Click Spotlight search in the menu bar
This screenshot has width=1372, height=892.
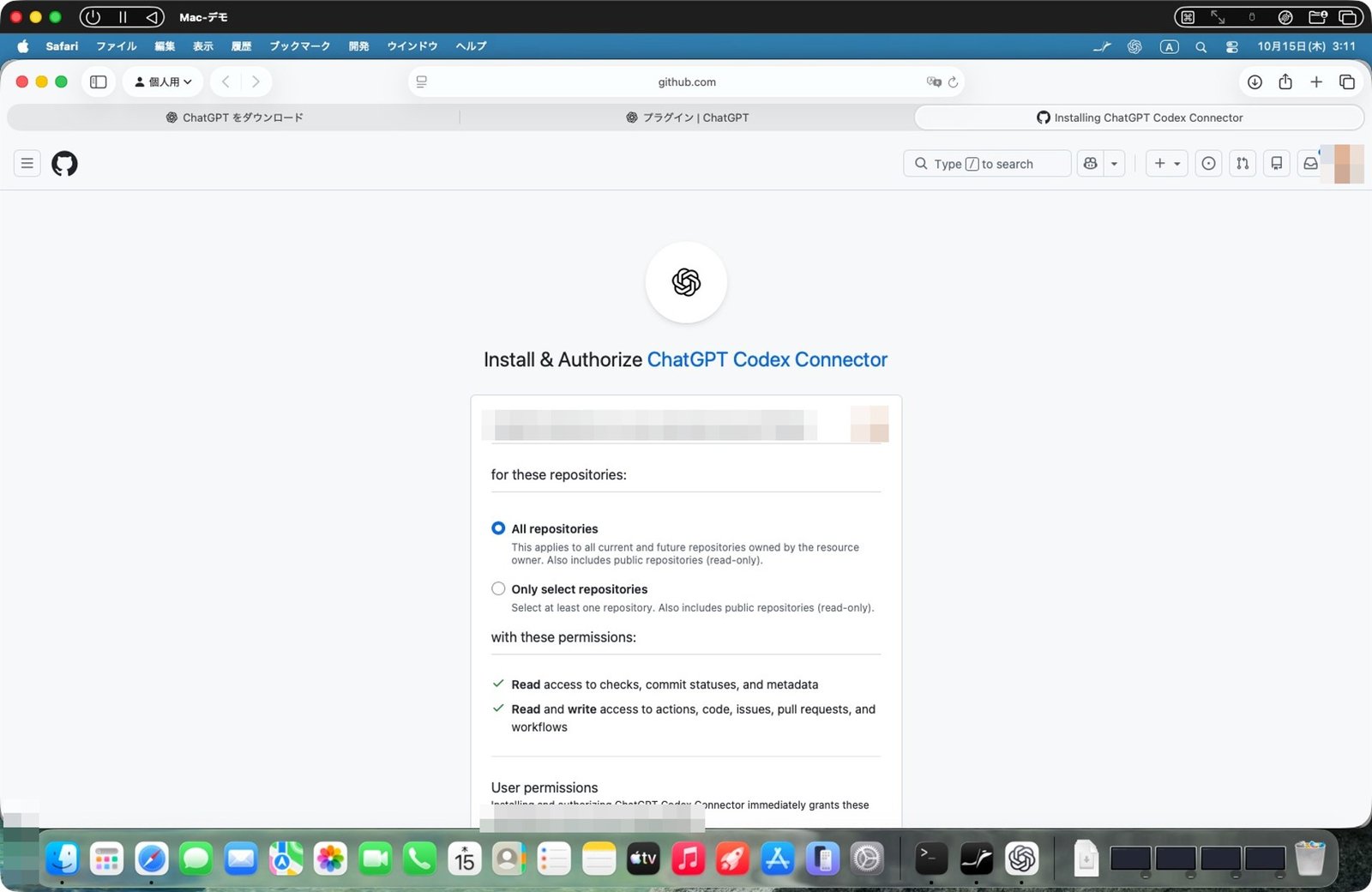[1201, 46]
